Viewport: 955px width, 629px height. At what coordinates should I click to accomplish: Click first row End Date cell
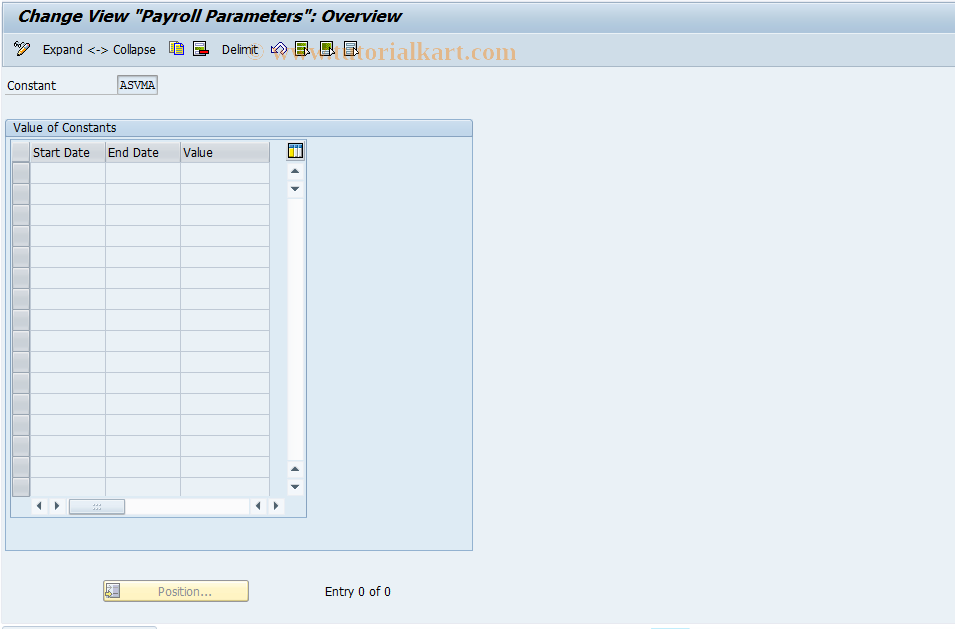(x=143, y=173)
